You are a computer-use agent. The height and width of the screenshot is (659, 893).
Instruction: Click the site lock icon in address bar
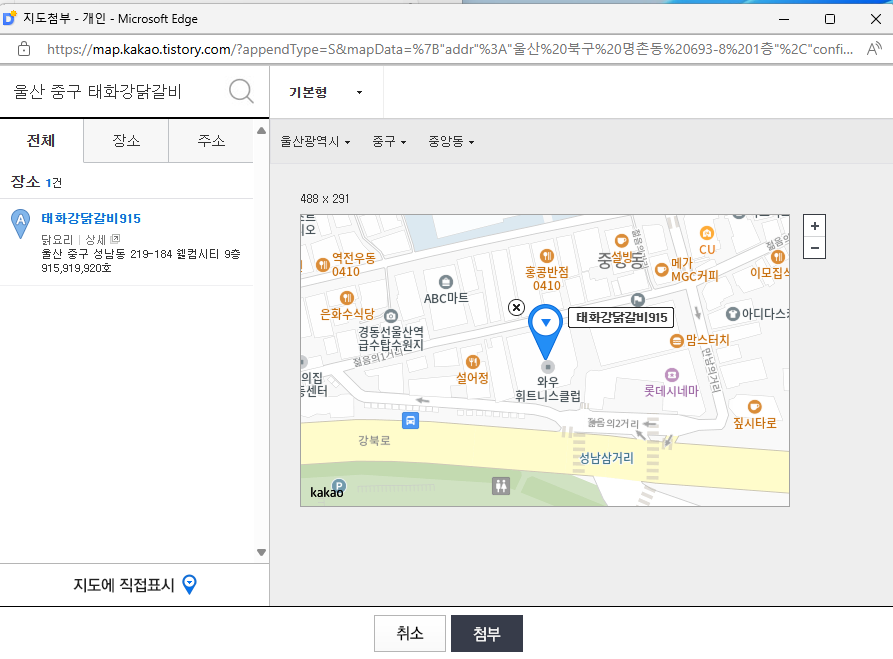(x=24, y=49)
